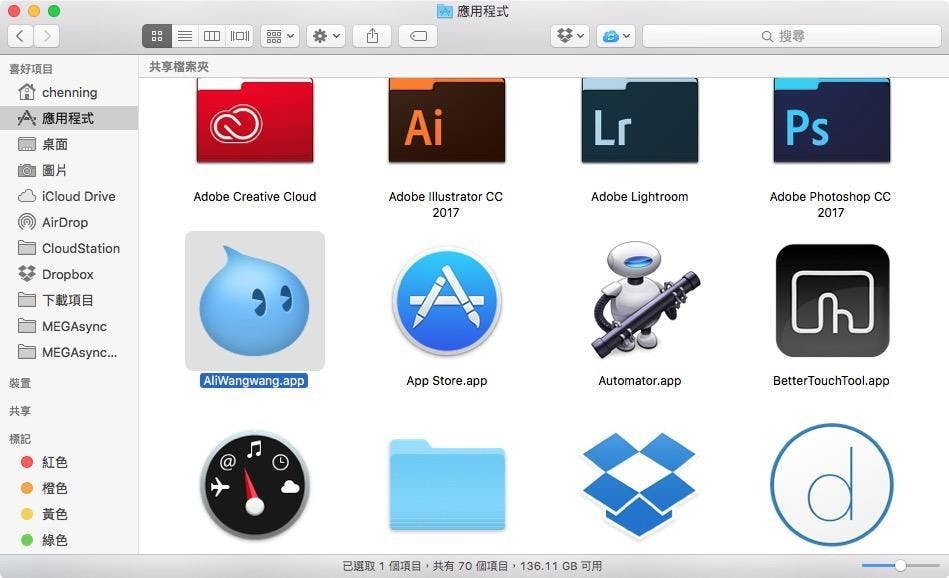949x578 pixels.
Task: Open chenning home folder in sidebar
Action: 69,93
